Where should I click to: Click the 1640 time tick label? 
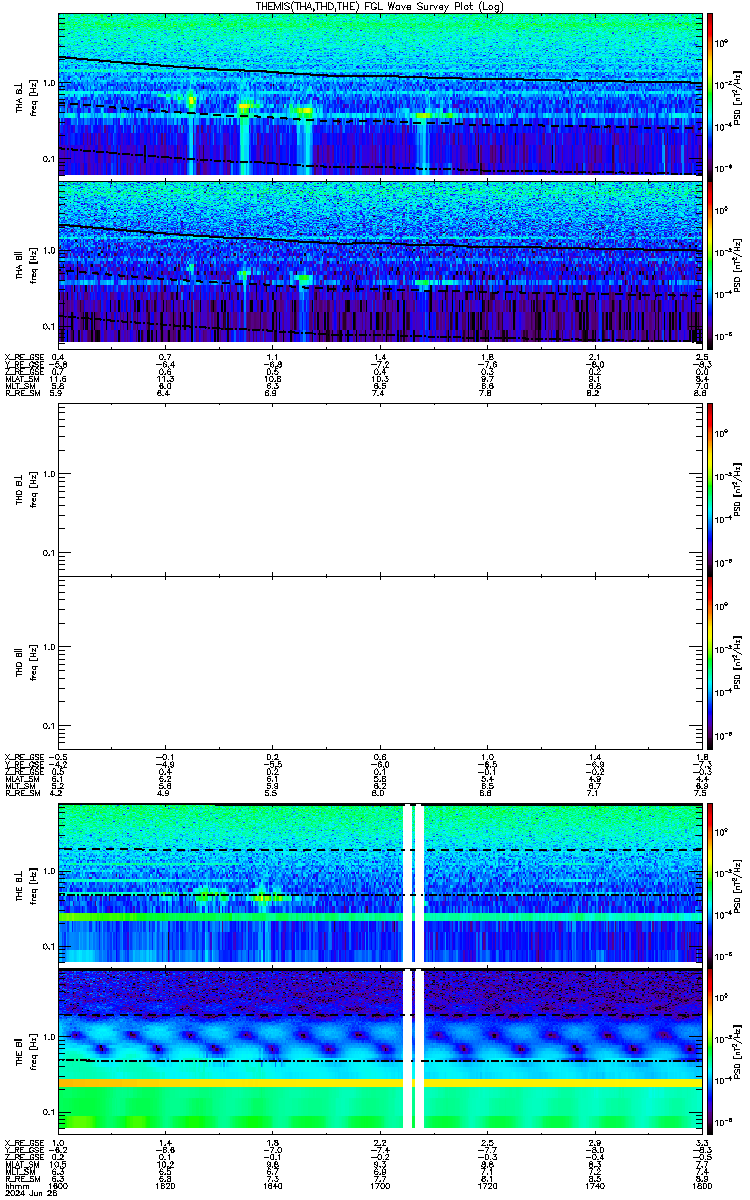point(274,1186)
